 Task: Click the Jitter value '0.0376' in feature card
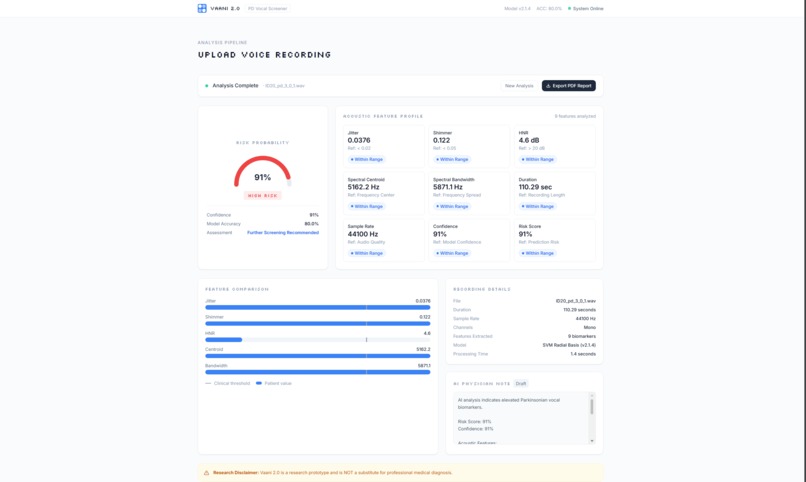[359, 140]
